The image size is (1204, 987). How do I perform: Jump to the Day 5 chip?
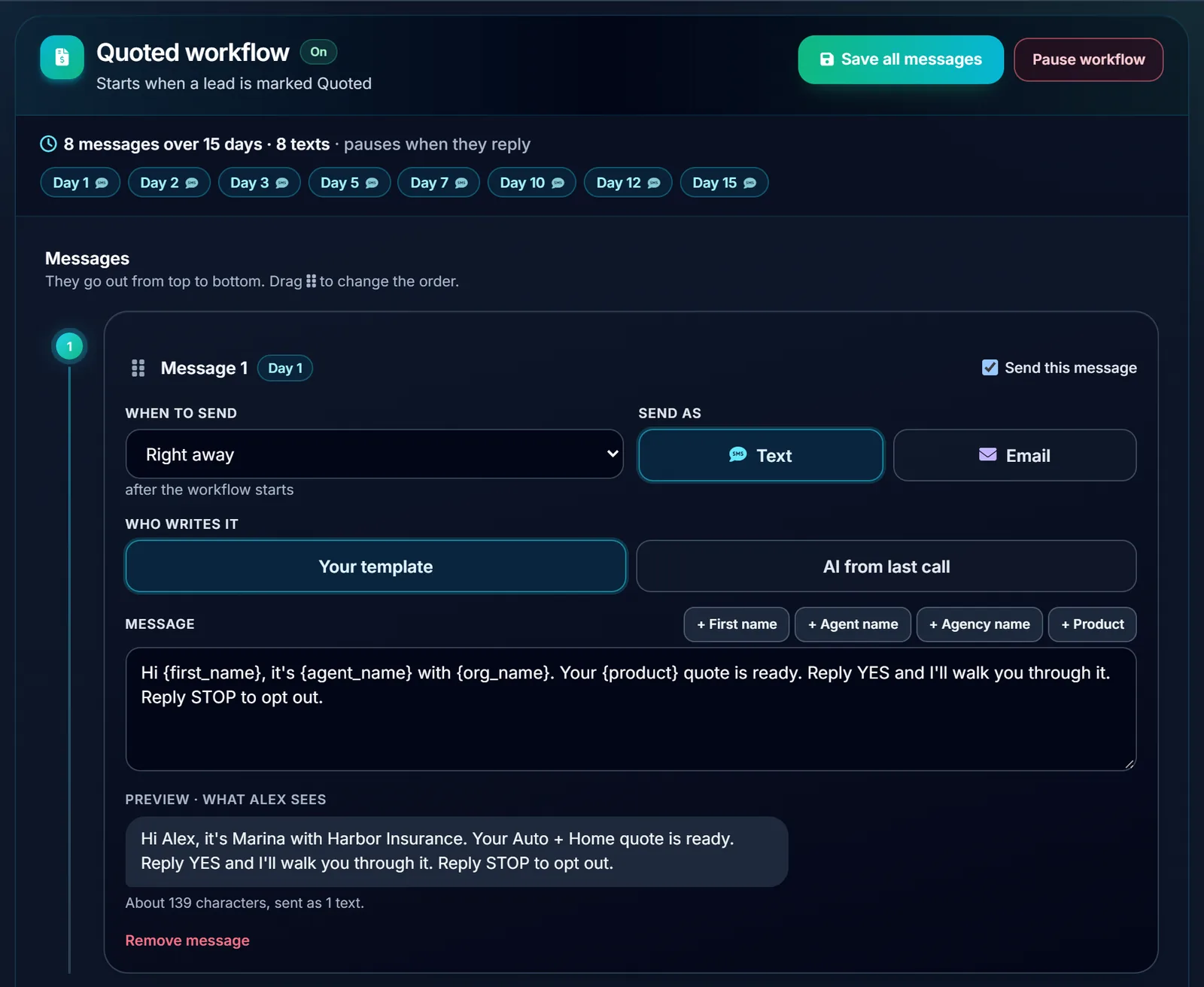(349, 183)
